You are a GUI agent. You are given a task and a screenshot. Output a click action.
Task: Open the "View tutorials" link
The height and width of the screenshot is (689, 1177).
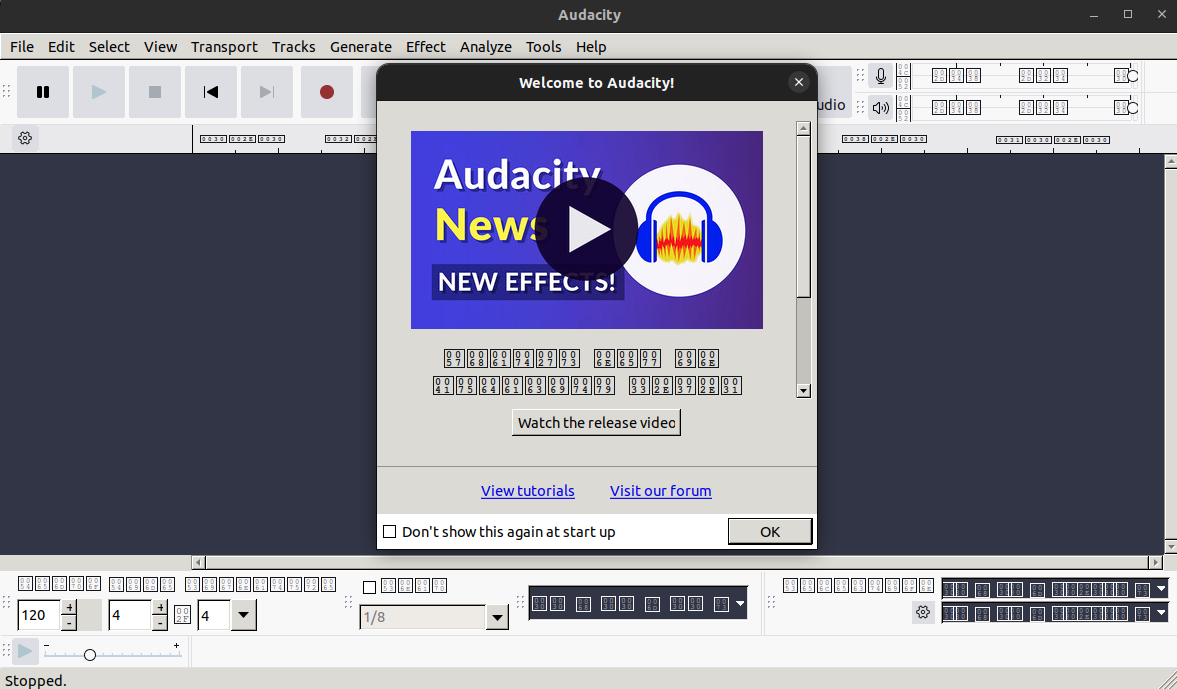pos(527,490)
